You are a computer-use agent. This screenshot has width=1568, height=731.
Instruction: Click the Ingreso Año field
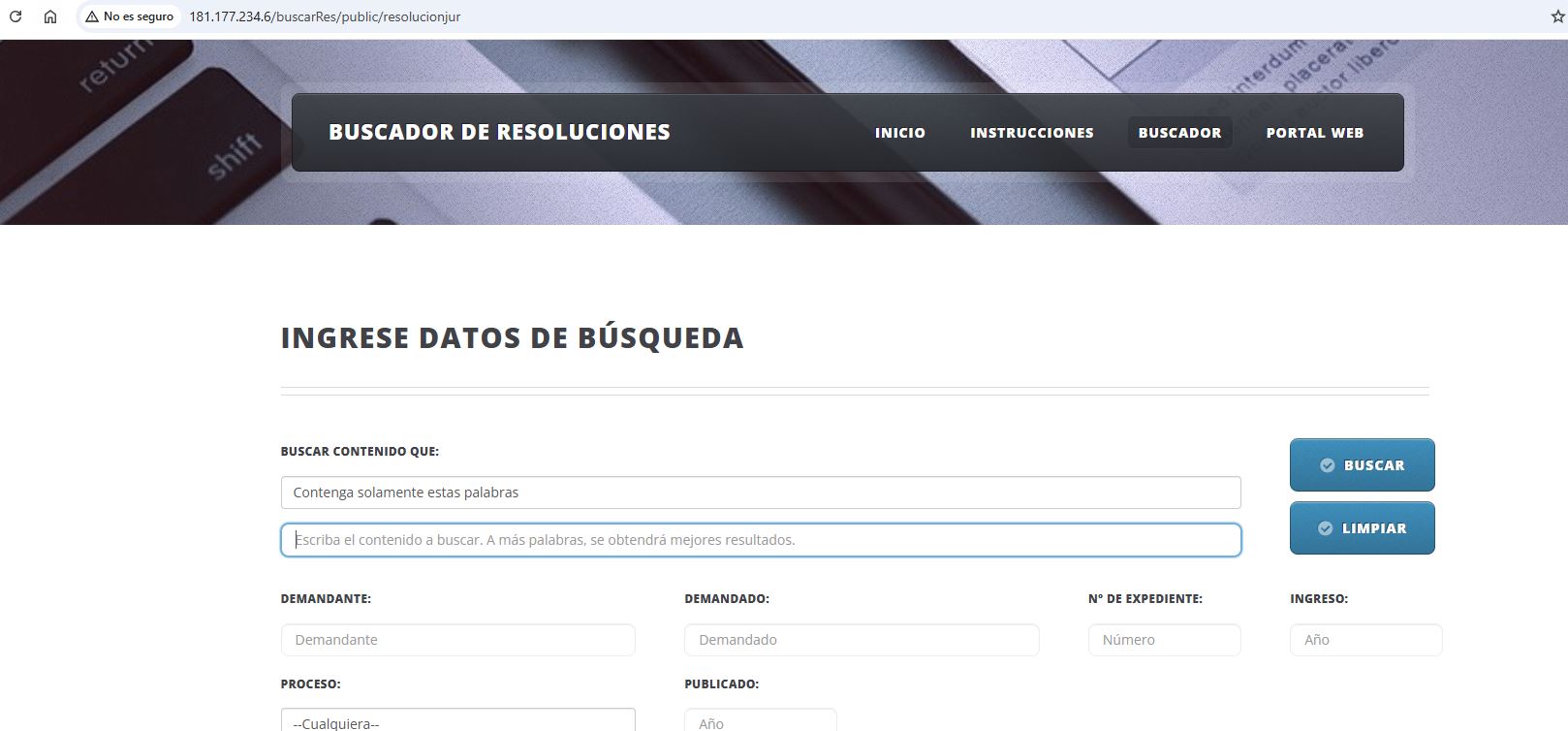click(1364, 640)
